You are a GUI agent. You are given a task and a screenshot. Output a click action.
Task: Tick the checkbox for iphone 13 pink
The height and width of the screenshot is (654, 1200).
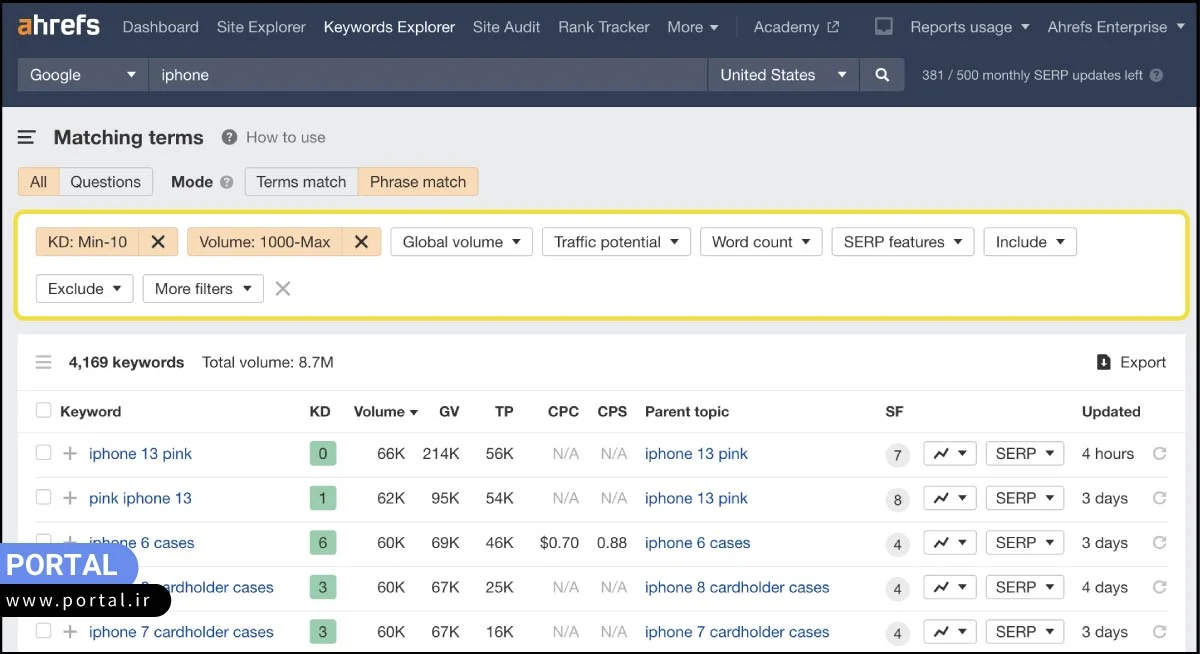(x=43, y=453)
